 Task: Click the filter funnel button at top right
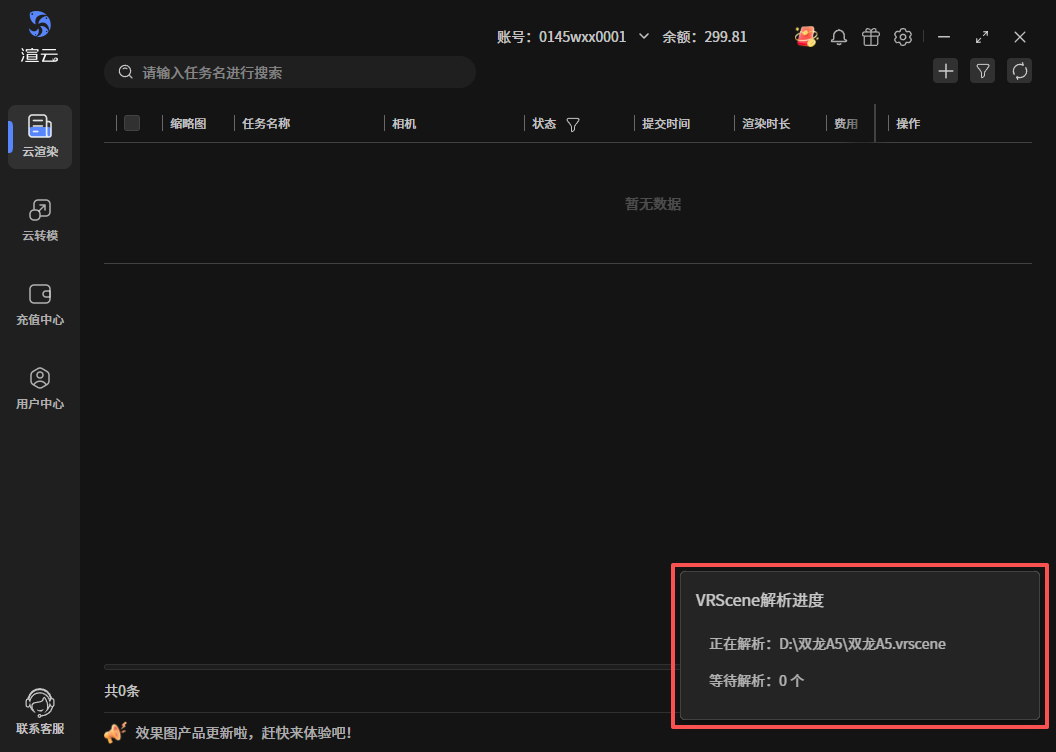point(982,71)
